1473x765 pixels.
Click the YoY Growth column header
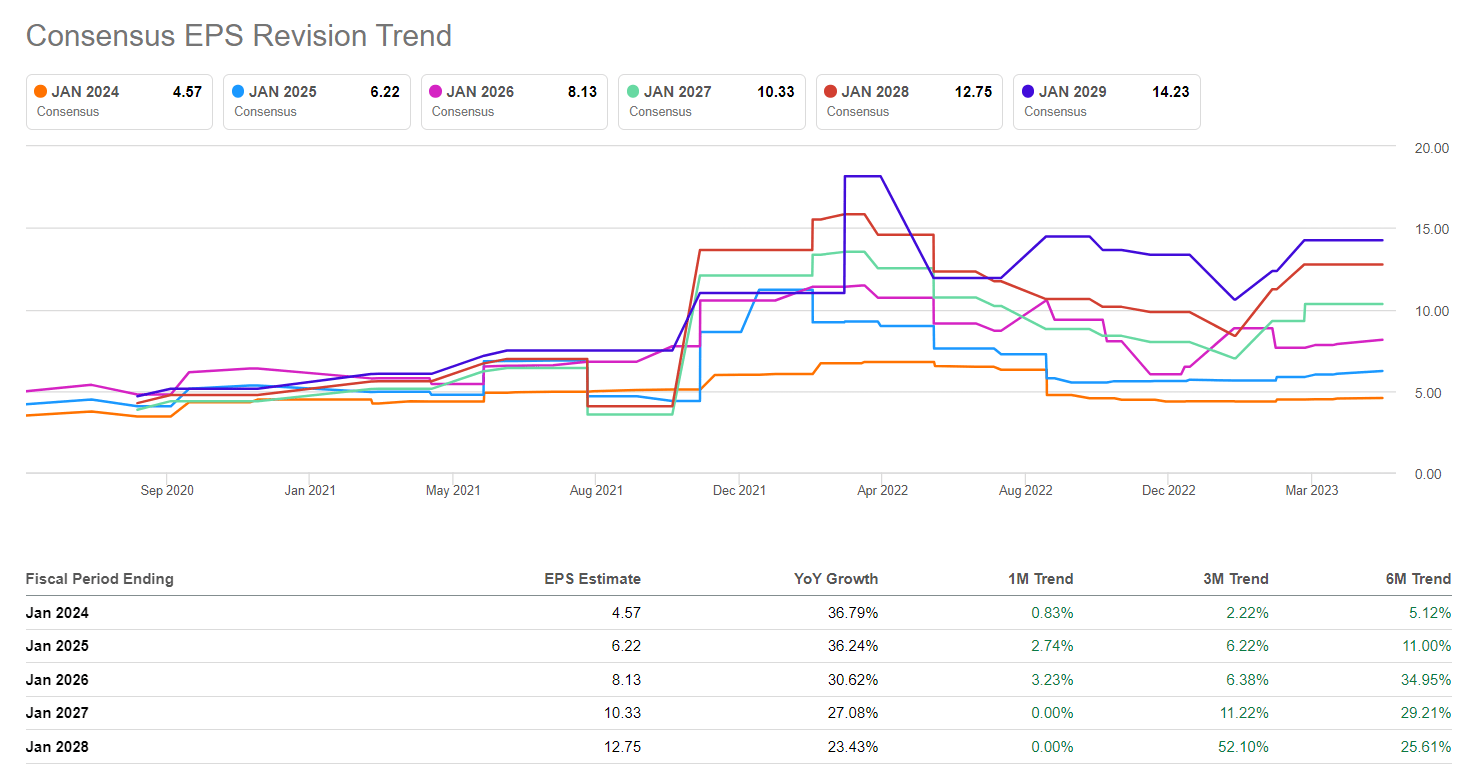point(837,579)
